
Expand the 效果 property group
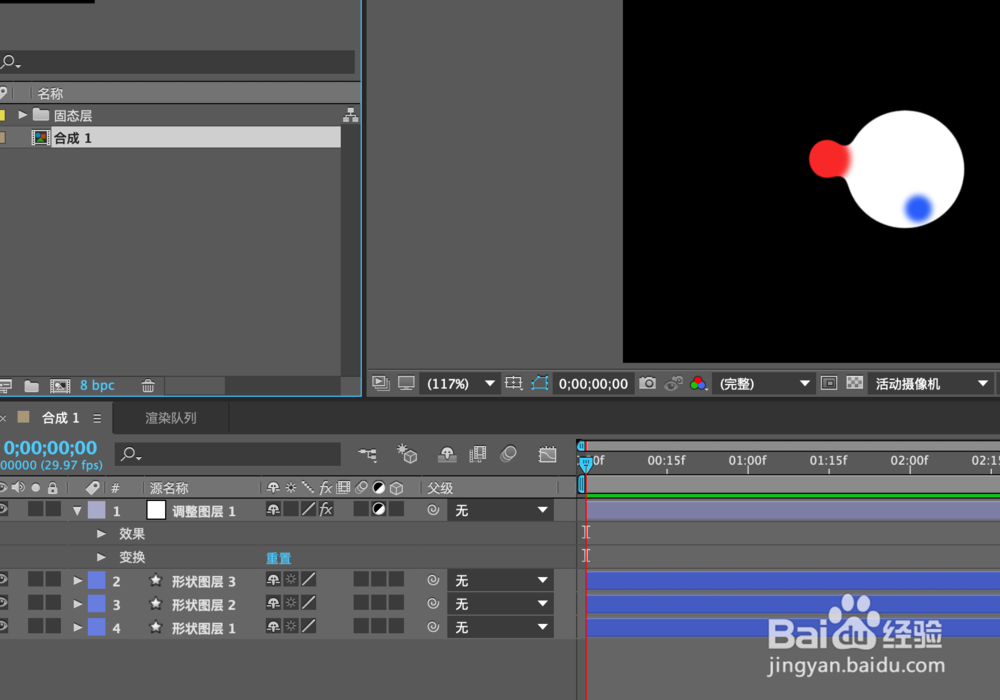(101, 534)
